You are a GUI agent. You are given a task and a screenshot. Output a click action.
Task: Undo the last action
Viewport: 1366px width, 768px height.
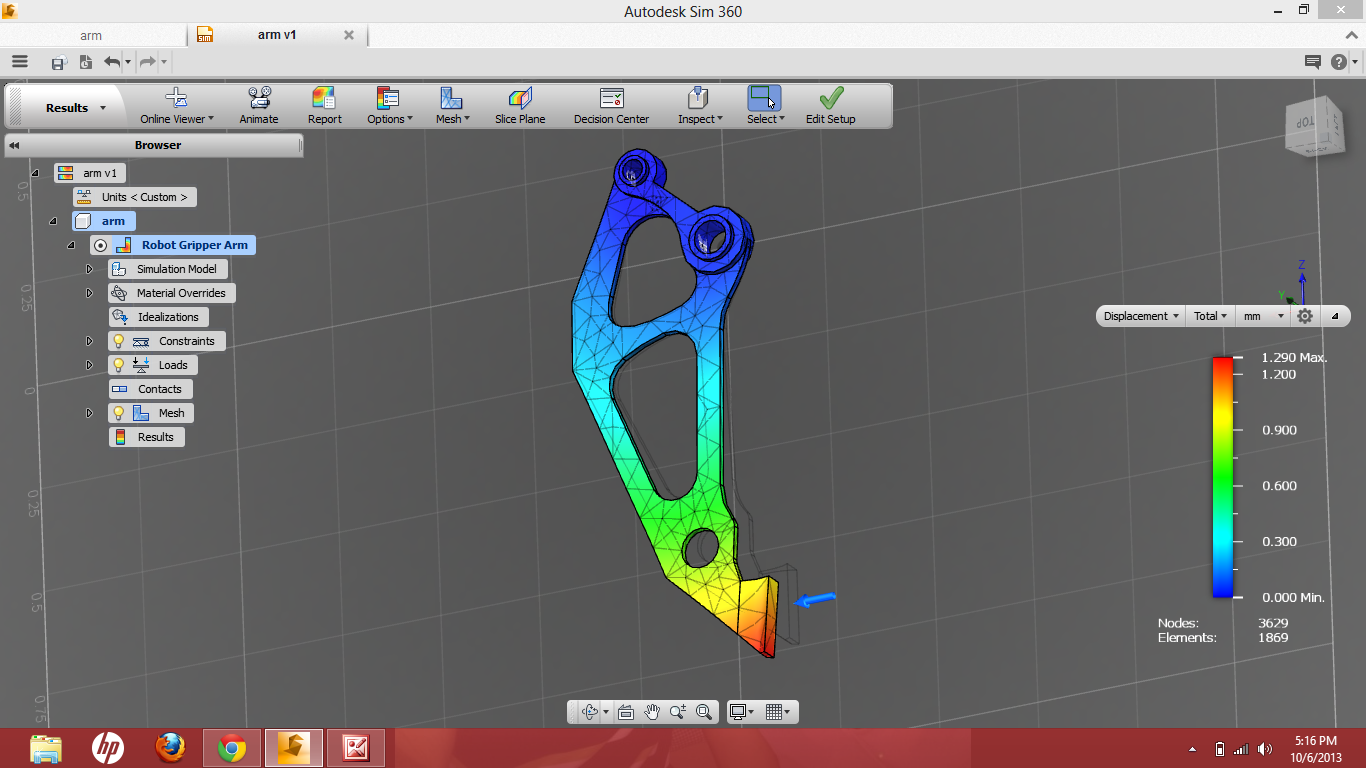pyautogui.click(x=111, y=62)
